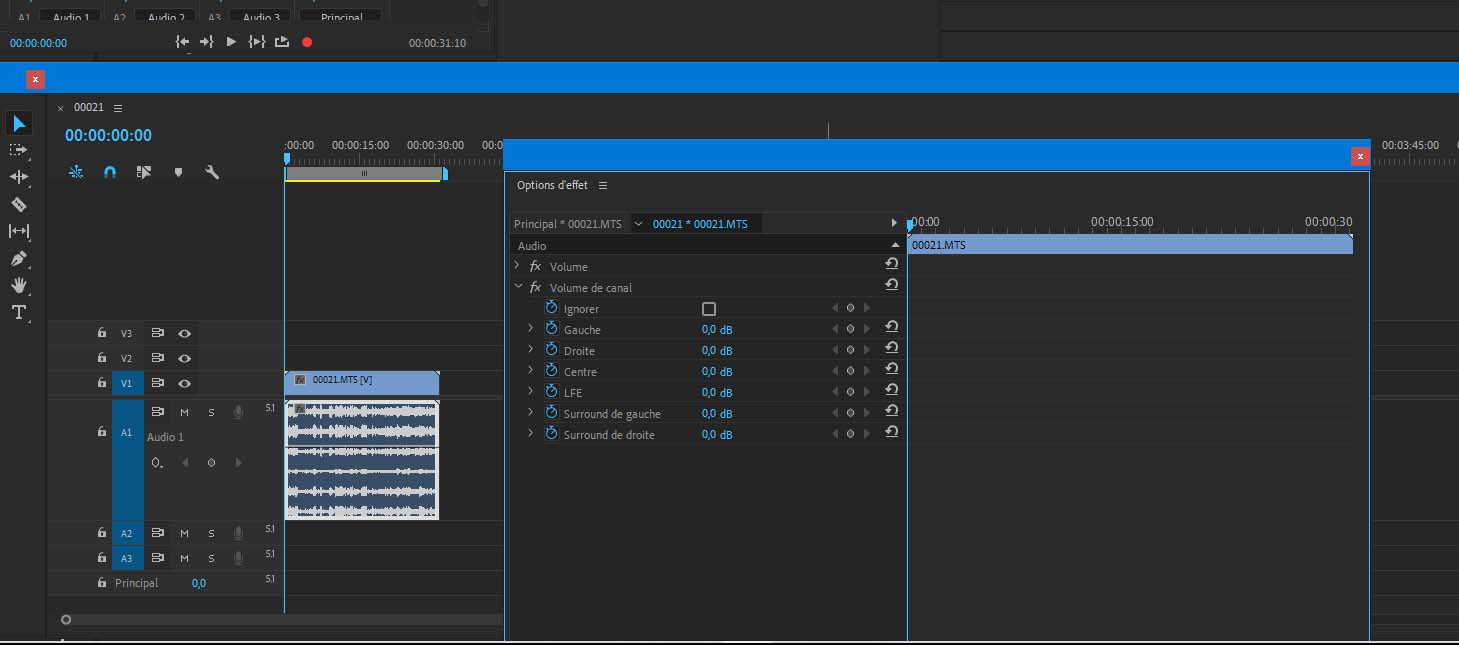Screen dimensions: 1459x645
Task: Click Go to Out point button
Action: coord(207,41)
